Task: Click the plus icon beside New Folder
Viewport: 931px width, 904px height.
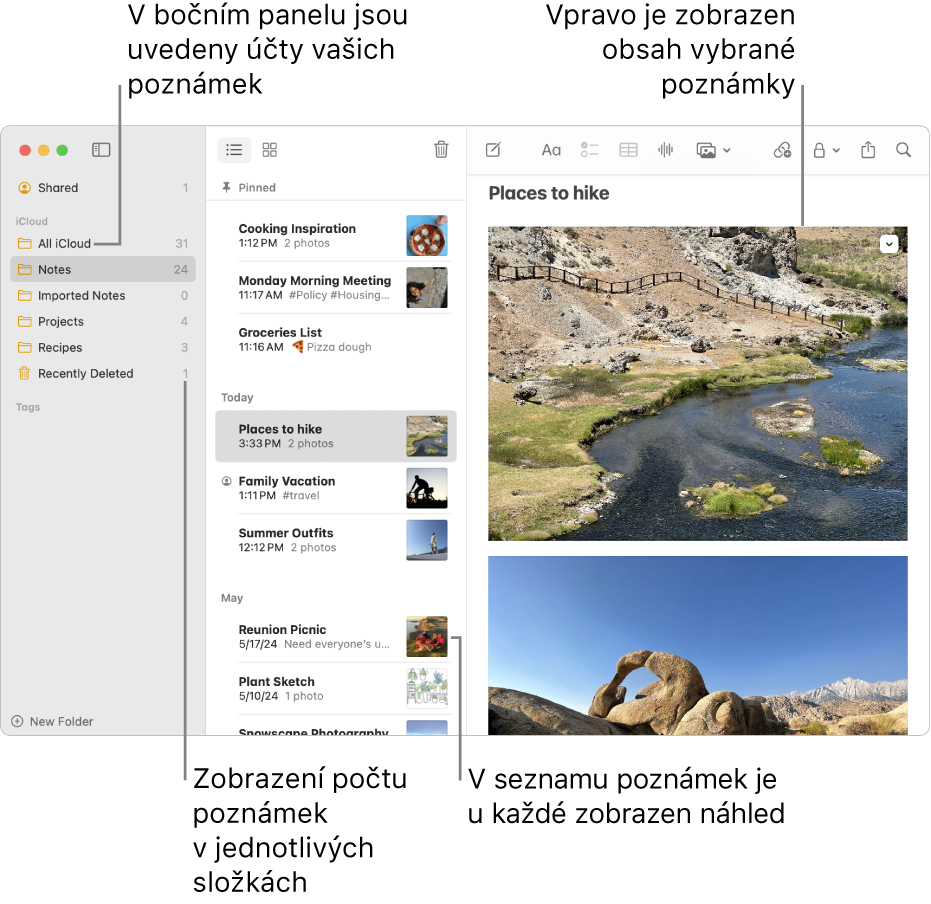Action: [17, 721]
